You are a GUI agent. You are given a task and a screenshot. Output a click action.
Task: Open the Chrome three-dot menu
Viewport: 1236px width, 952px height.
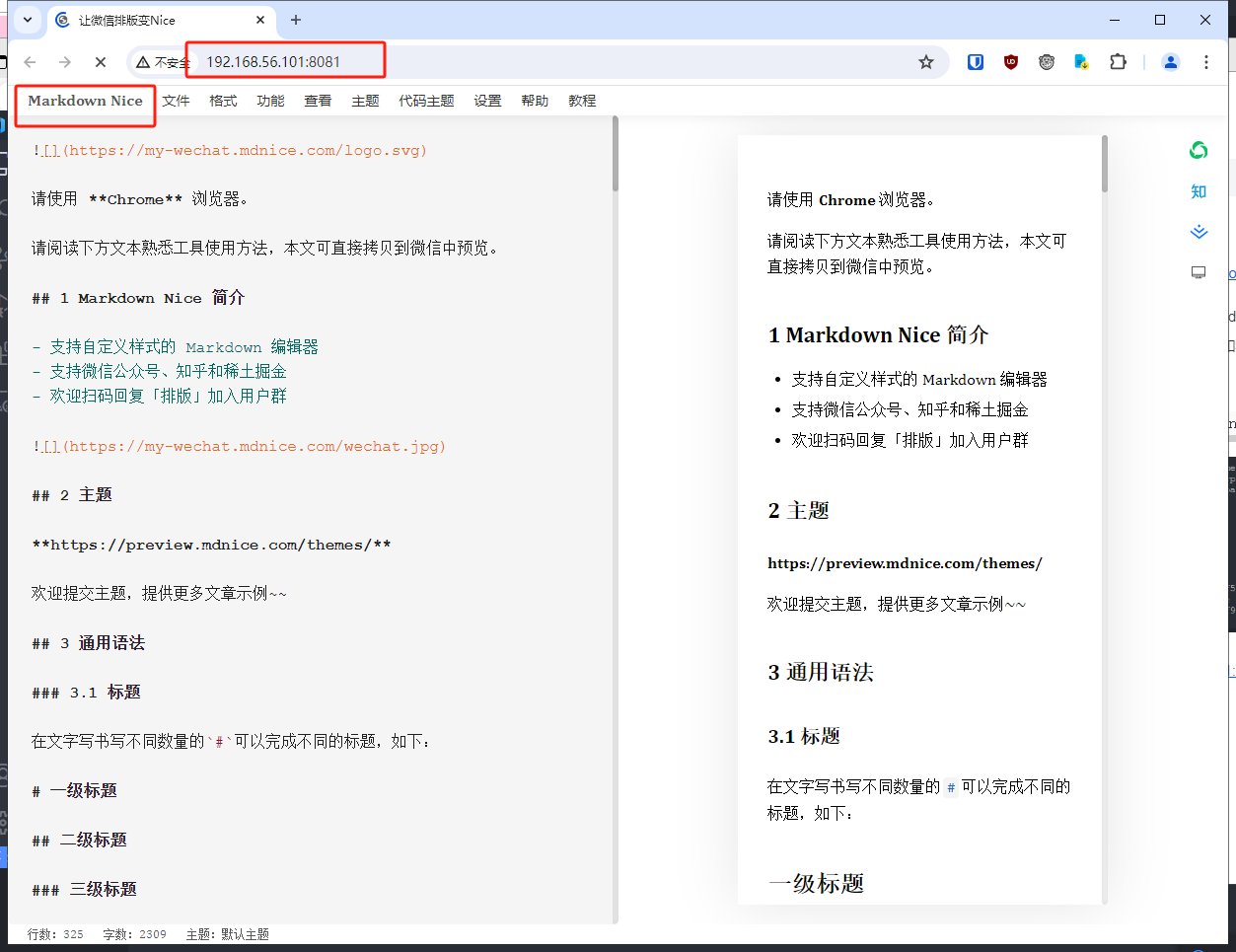pyautogui.click(x=1206, y=62)
